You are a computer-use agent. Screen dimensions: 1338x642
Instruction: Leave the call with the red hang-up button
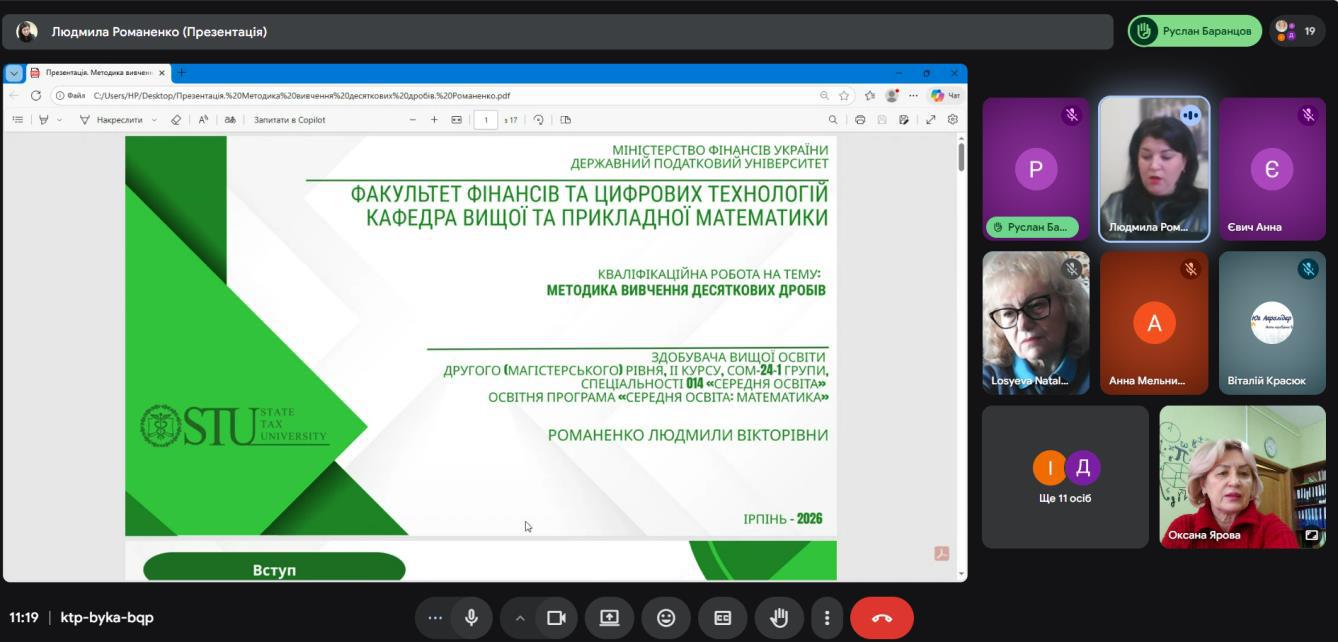click(881, 618)
